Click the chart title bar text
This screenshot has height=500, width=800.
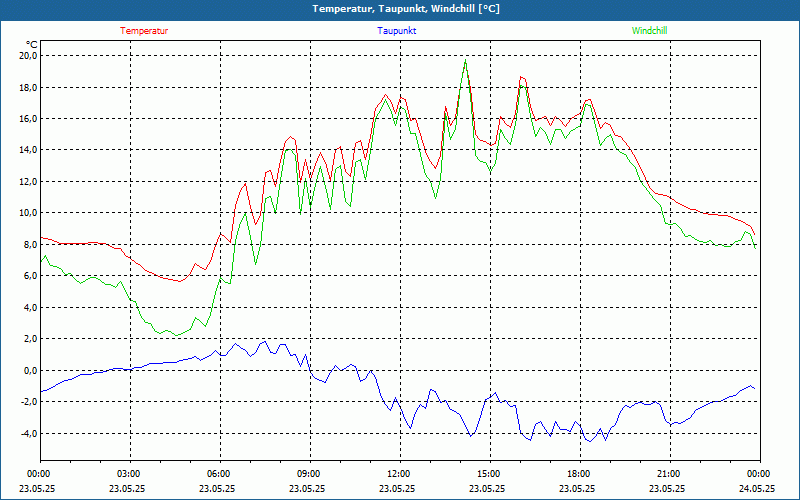pos(406,9)
